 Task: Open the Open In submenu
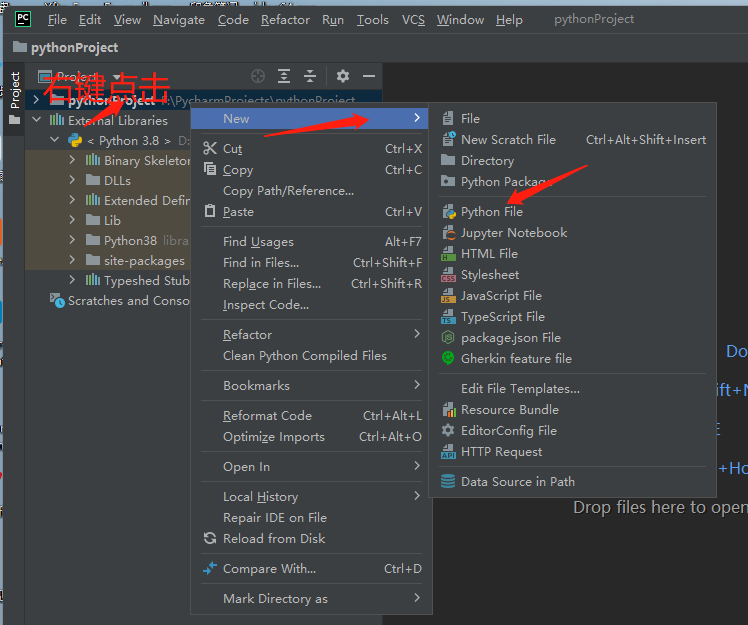tap(312, 467)
